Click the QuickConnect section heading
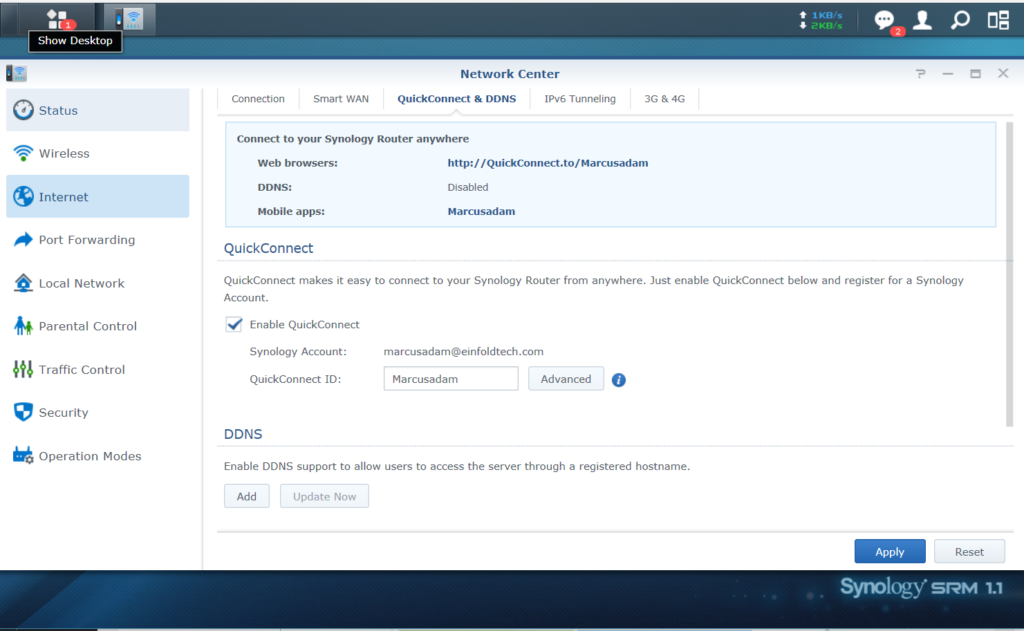The height and width of the screenshot is (631, 1024). (x=268, y=248)
